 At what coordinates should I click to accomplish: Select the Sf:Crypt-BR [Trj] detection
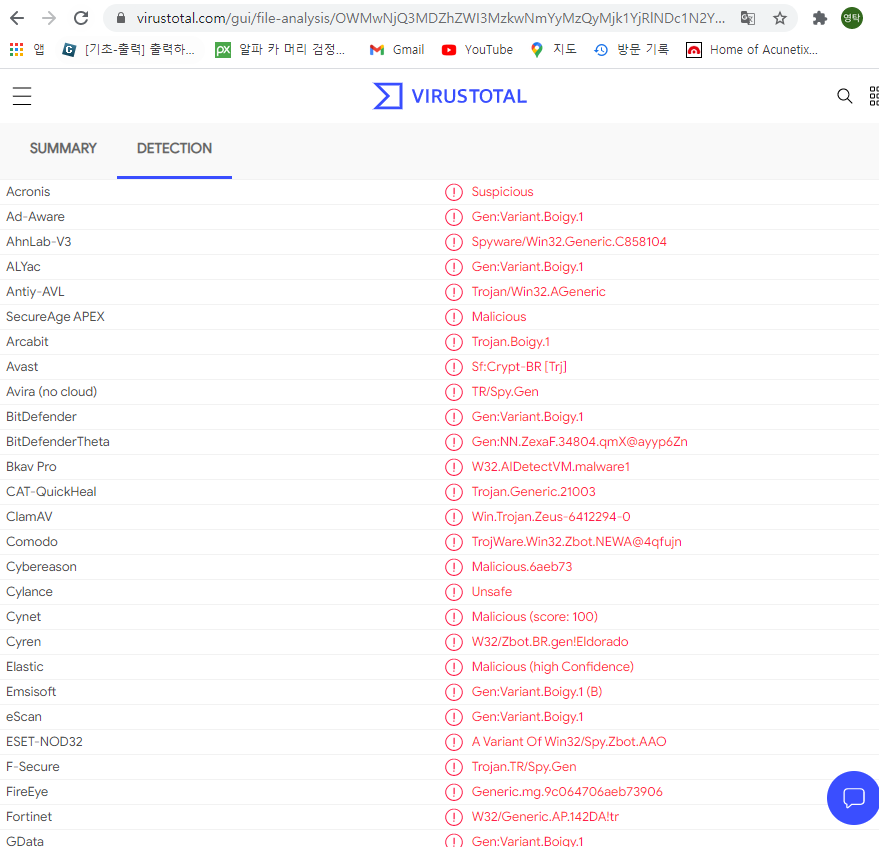pos(519,367)
